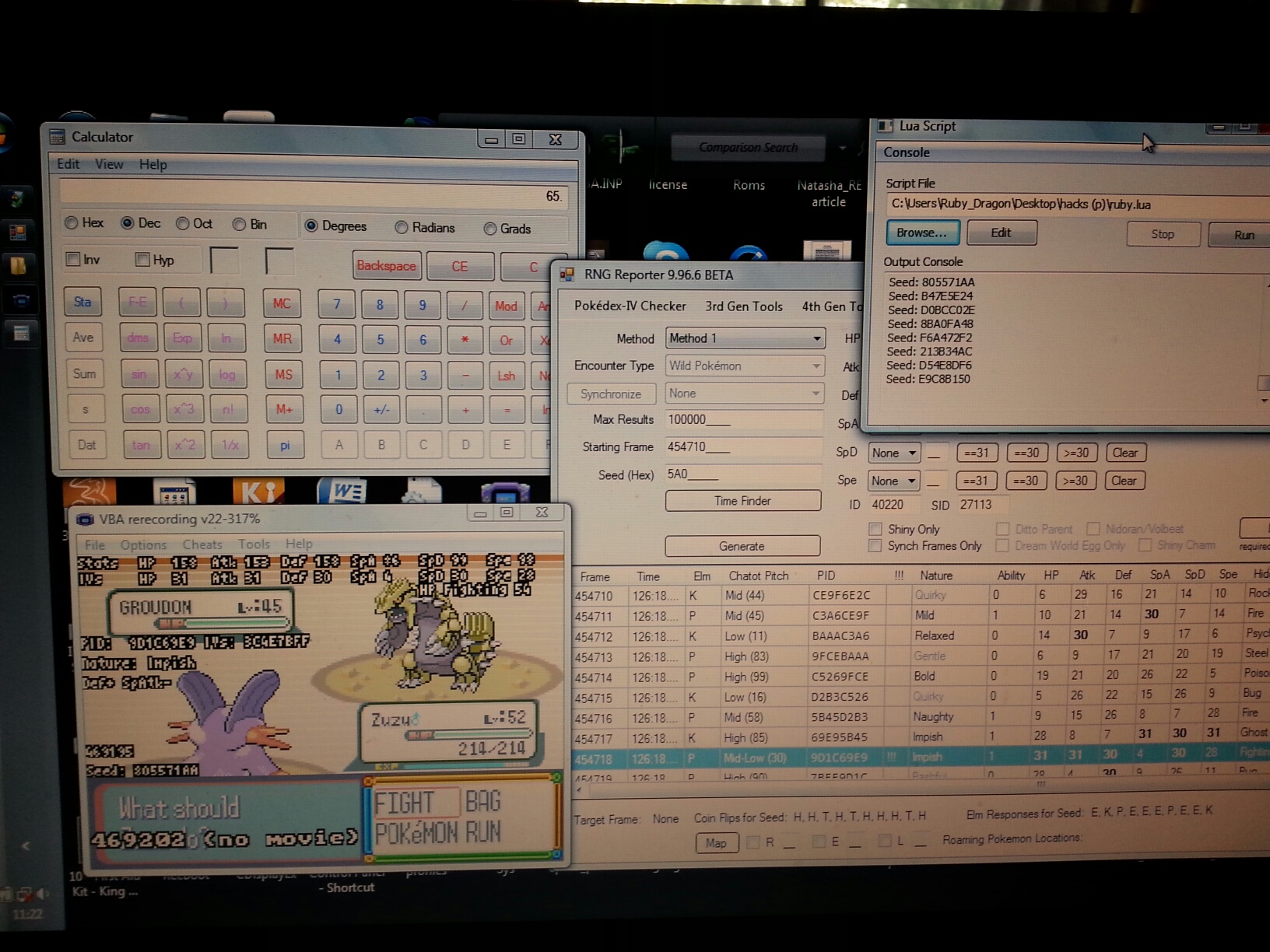Screen dimensions: 1270x952
Task: Open VBA Options menu
Action: click(143, 544)
